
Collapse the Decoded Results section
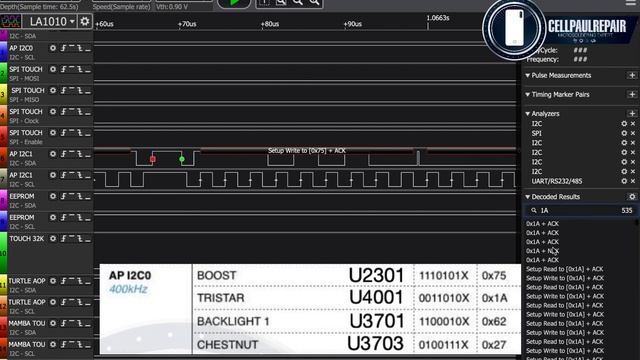click(527, 197)
